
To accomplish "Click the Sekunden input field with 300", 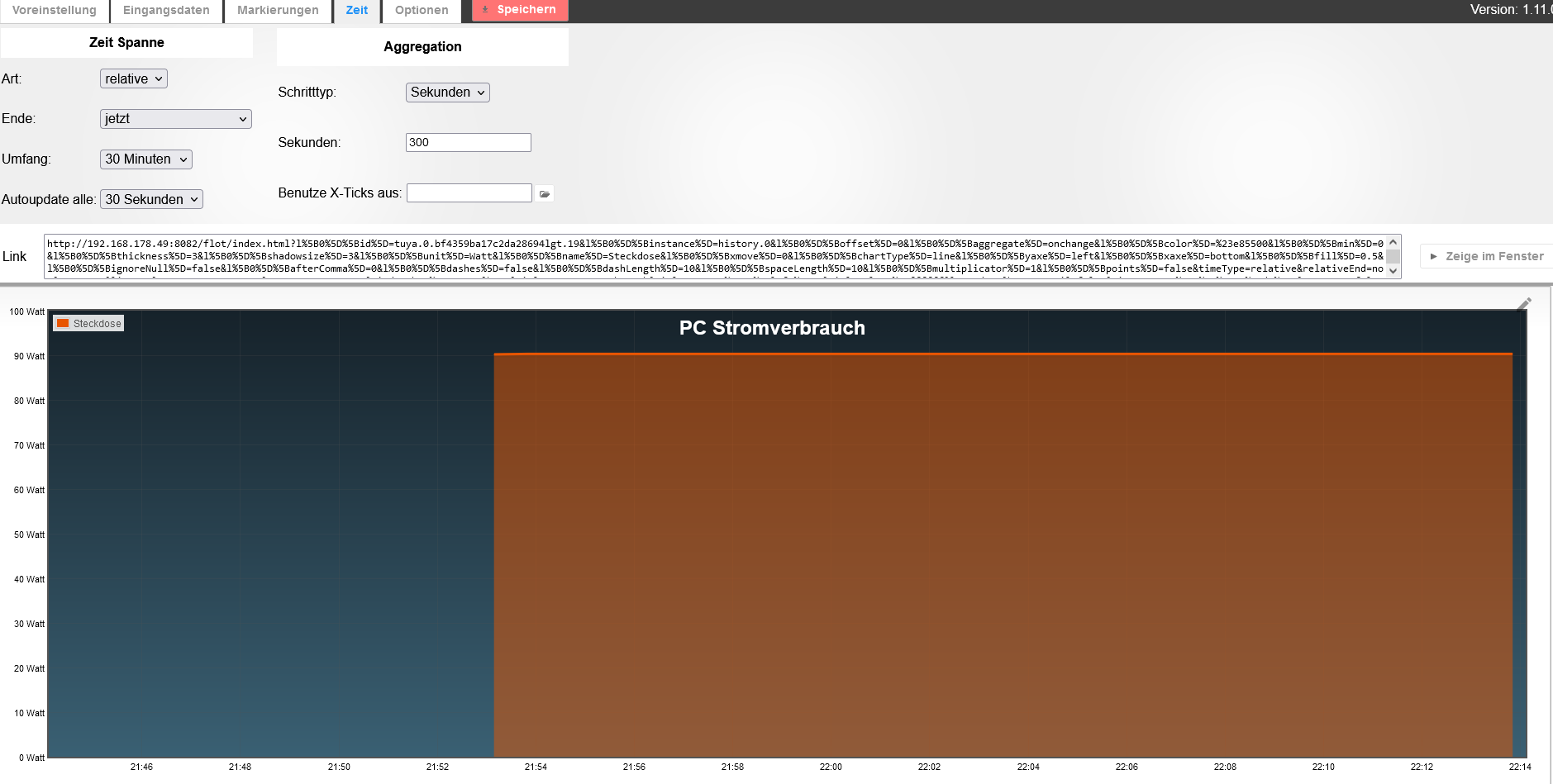I will pyautogui.click(x=469, y=142).
